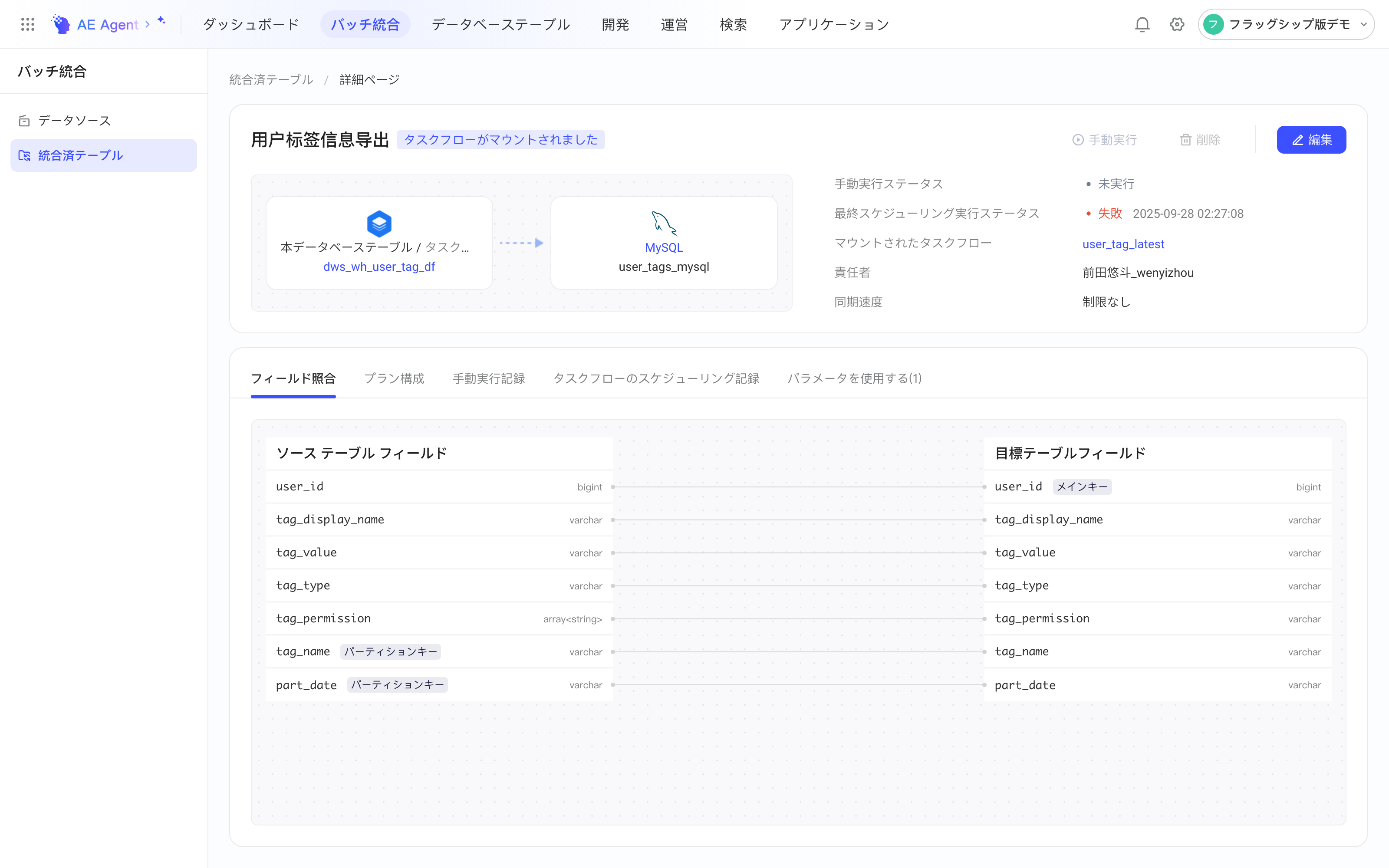1389x868 pixels.
Task: Switch to the フィールド照合 tab
Action: 293,378
